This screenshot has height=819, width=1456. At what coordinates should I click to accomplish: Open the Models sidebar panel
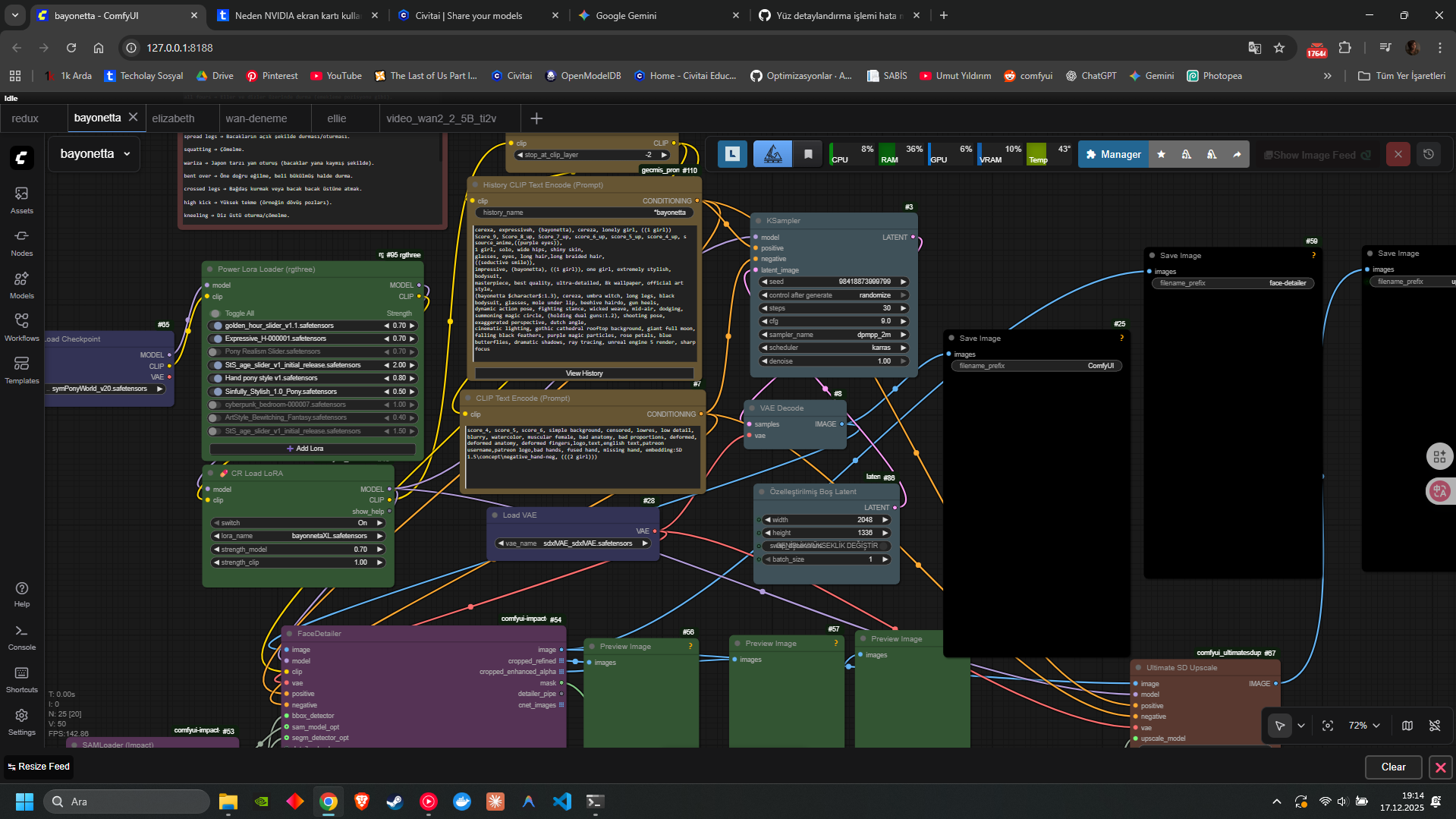pyautogui.click(x=21, y=285)
